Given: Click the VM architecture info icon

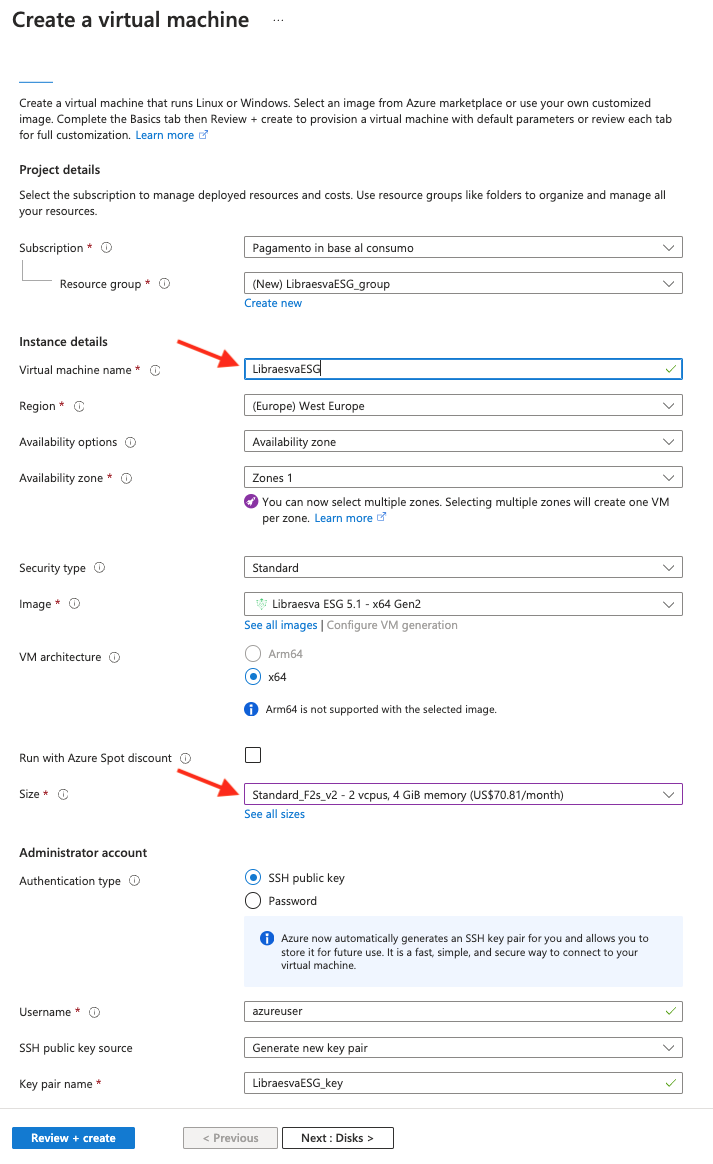Looking at the screenshot, I should coord(114,657).
